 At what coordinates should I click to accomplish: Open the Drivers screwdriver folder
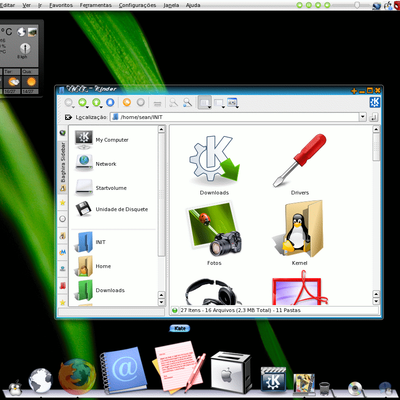(x=300, y=165)
